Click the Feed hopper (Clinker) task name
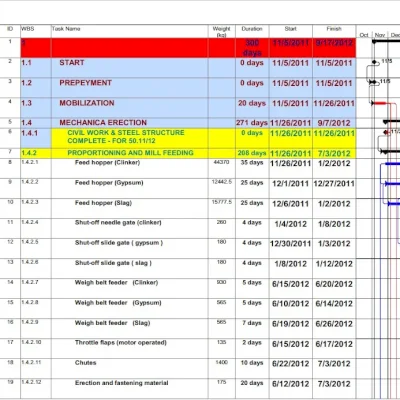 107,163
